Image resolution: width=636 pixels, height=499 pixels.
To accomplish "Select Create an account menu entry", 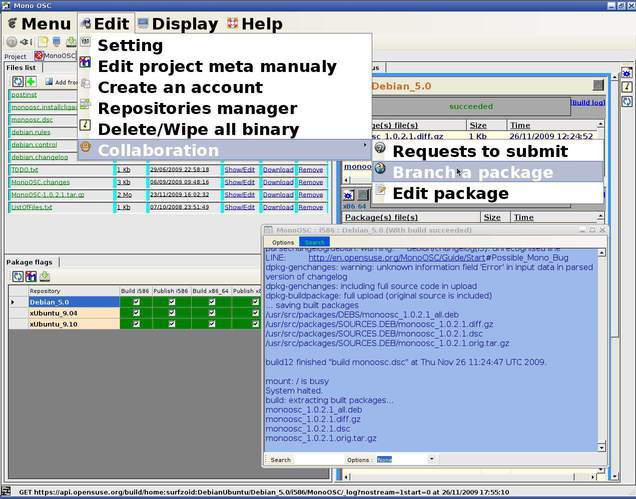I will [x=225, y=87].
